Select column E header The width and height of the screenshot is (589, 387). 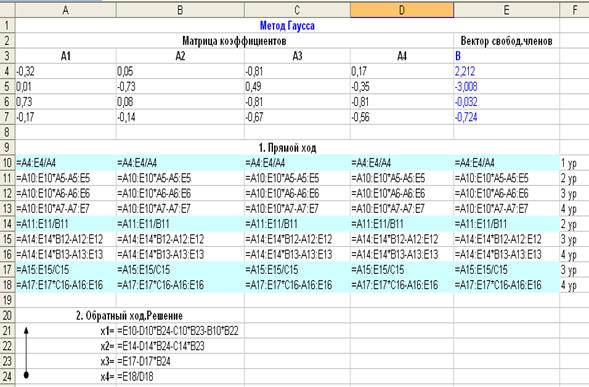(x=506, y=10)
